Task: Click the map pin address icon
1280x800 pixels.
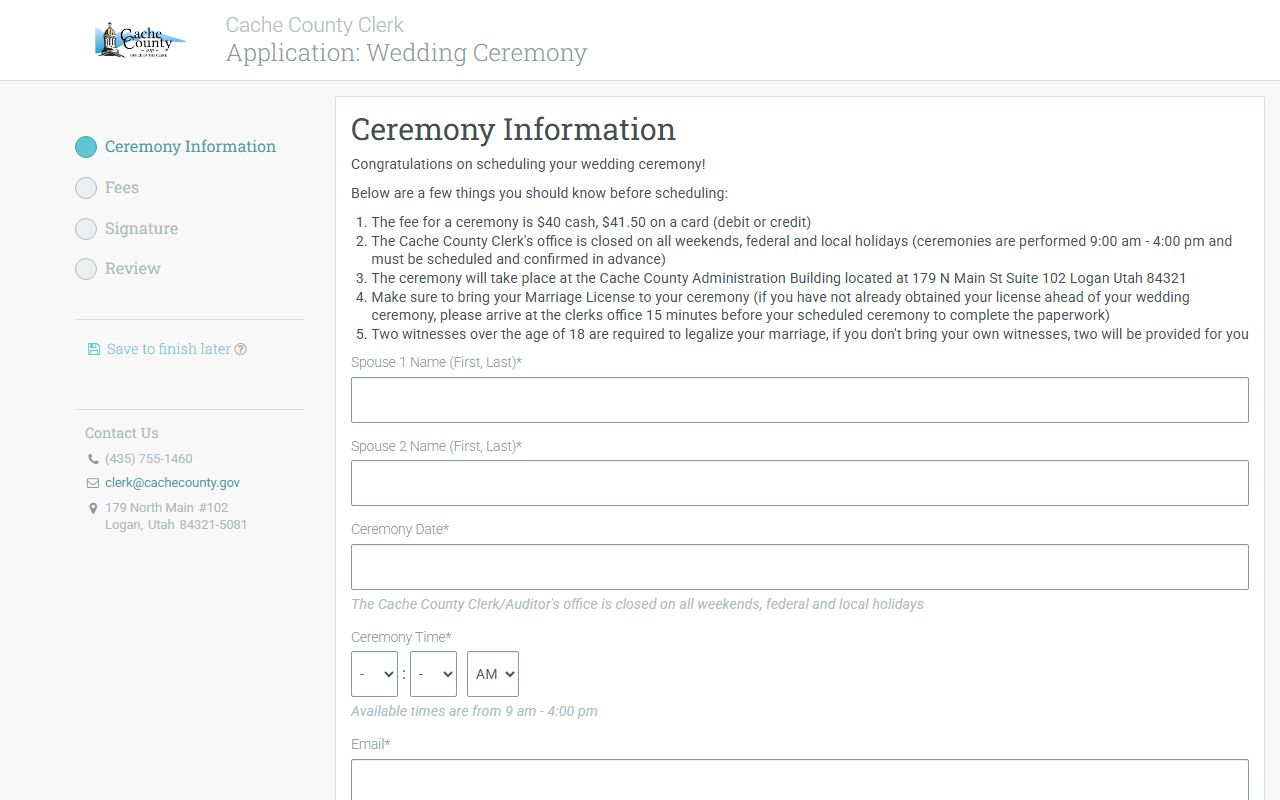Action: (x=93, y=508)
